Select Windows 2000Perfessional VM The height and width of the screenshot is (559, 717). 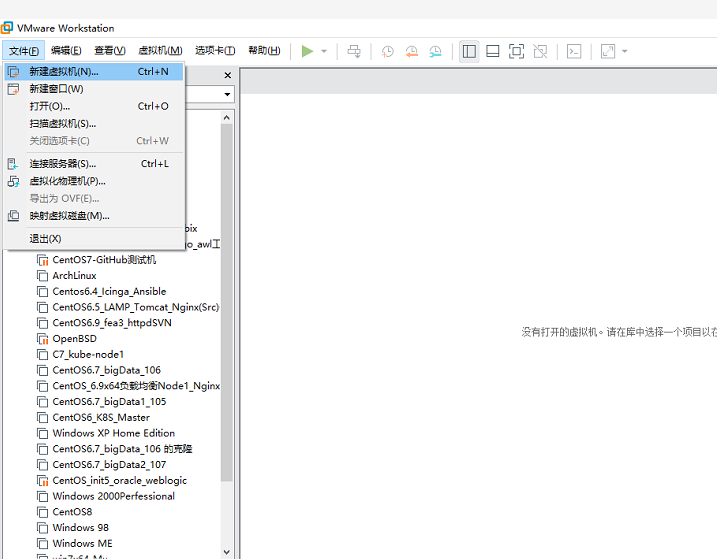[113, 496]
